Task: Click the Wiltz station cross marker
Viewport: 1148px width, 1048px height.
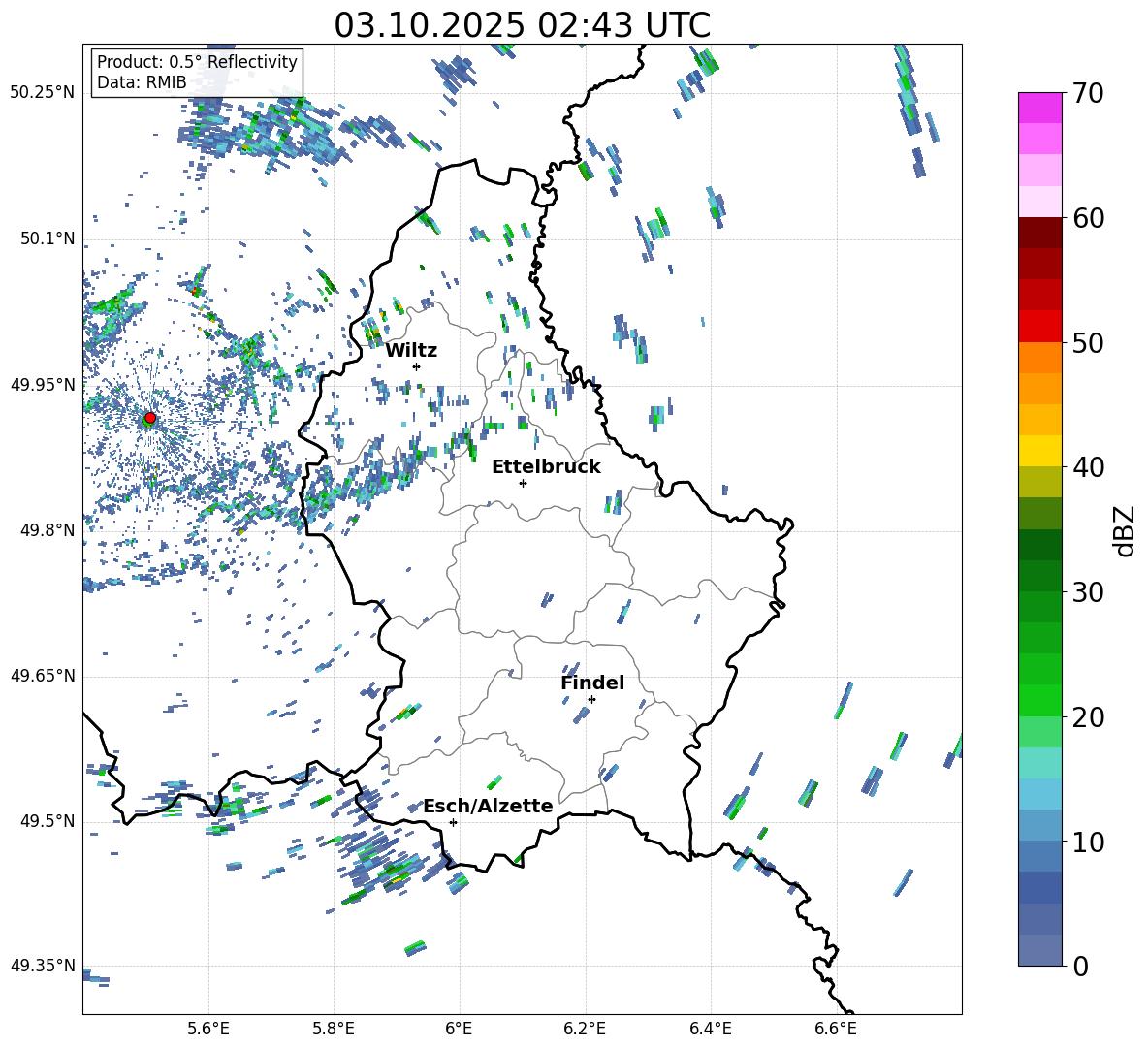Action: [x=416, y=366]
